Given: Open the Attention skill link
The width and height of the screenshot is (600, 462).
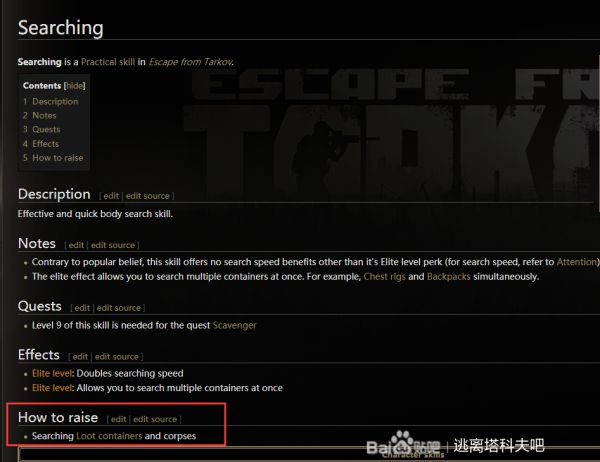Looking at the screenshot, I should (x=577, y=262).
